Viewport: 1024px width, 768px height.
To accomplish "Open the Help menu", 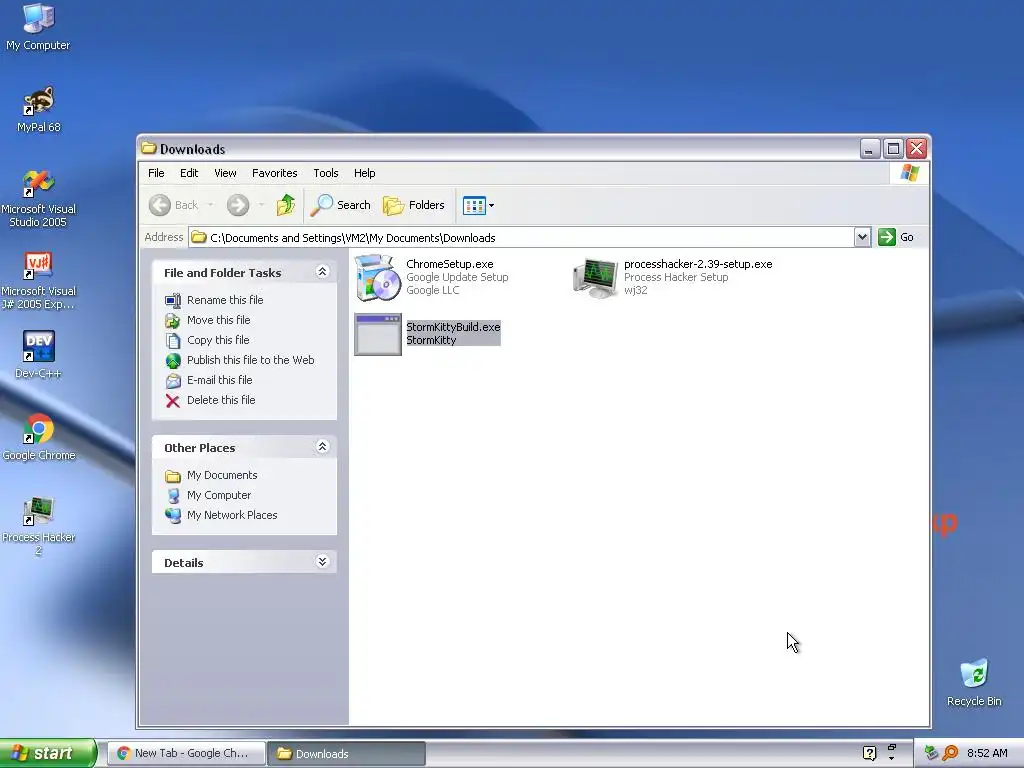I will click(x=364, y=173).
